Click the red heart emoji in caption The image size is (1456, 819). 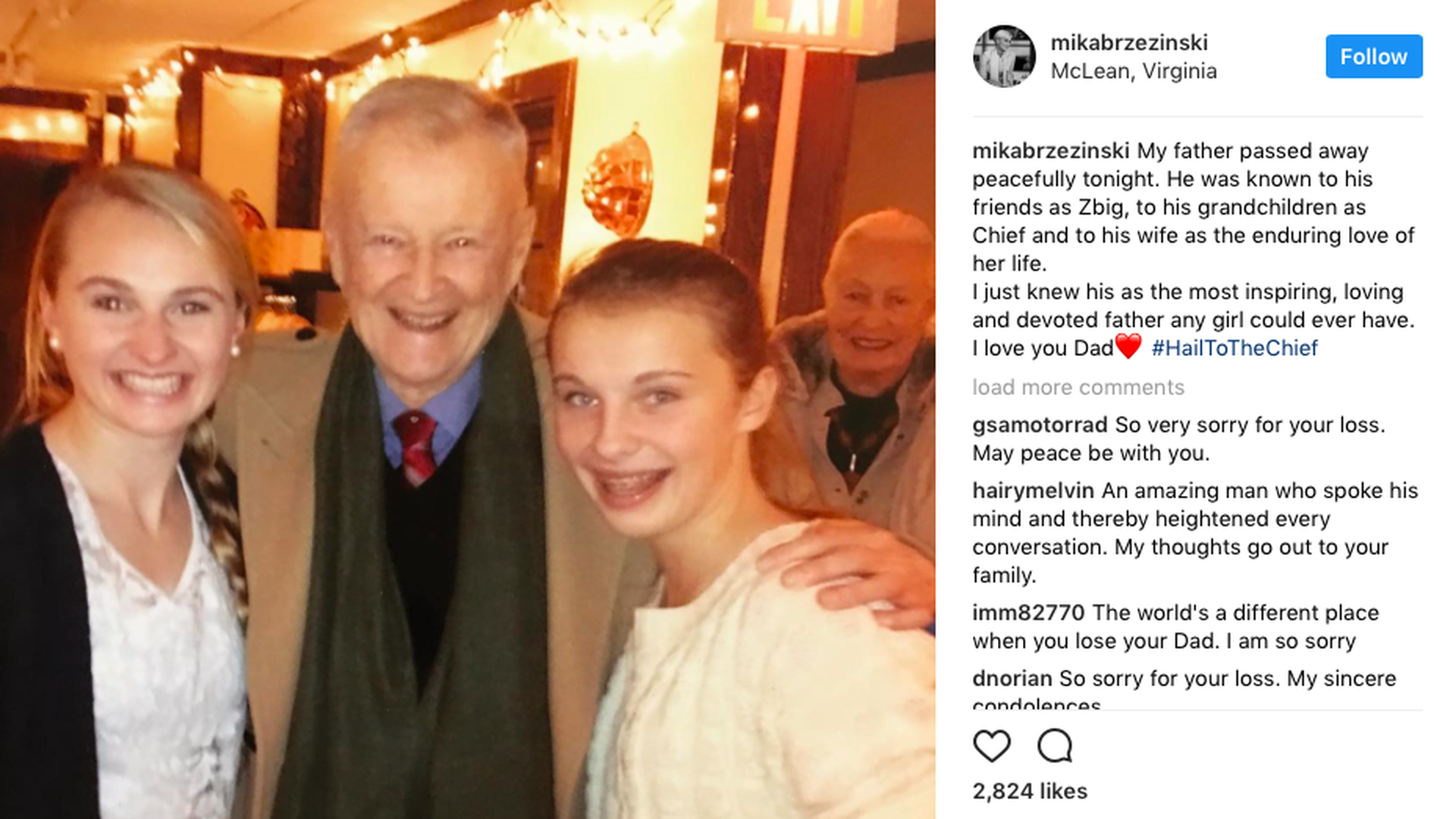pyautogui.click(x=1128, y=347)
